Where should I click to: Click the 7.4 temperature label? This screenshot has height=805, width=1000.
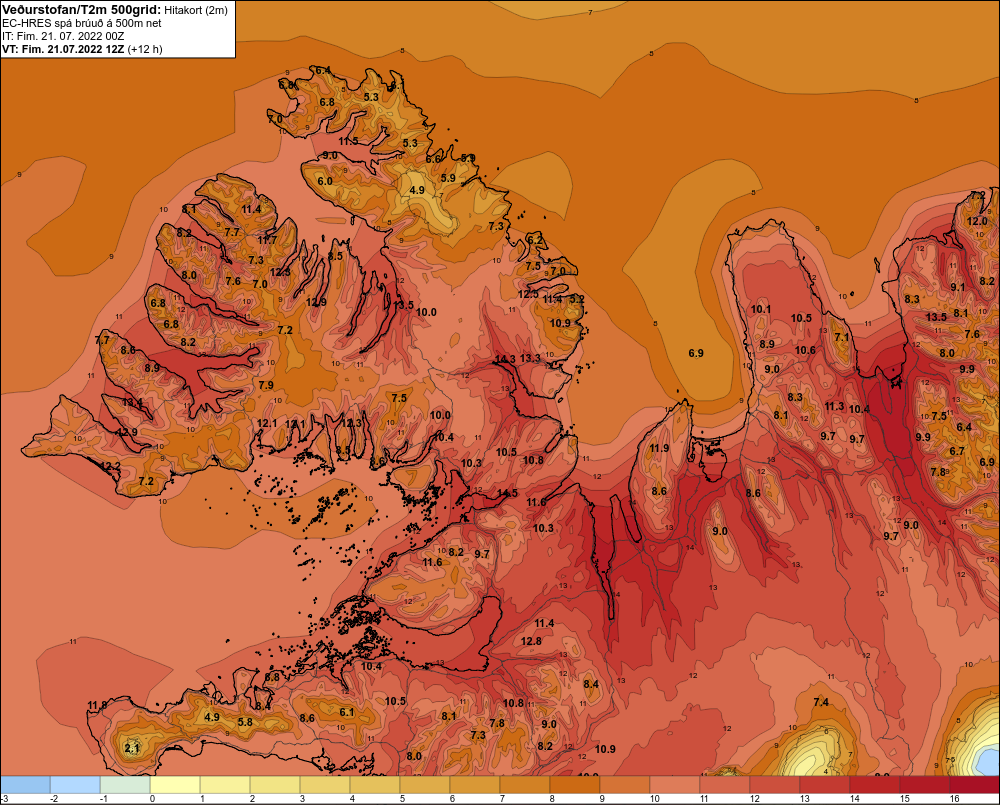click(821, 702)
